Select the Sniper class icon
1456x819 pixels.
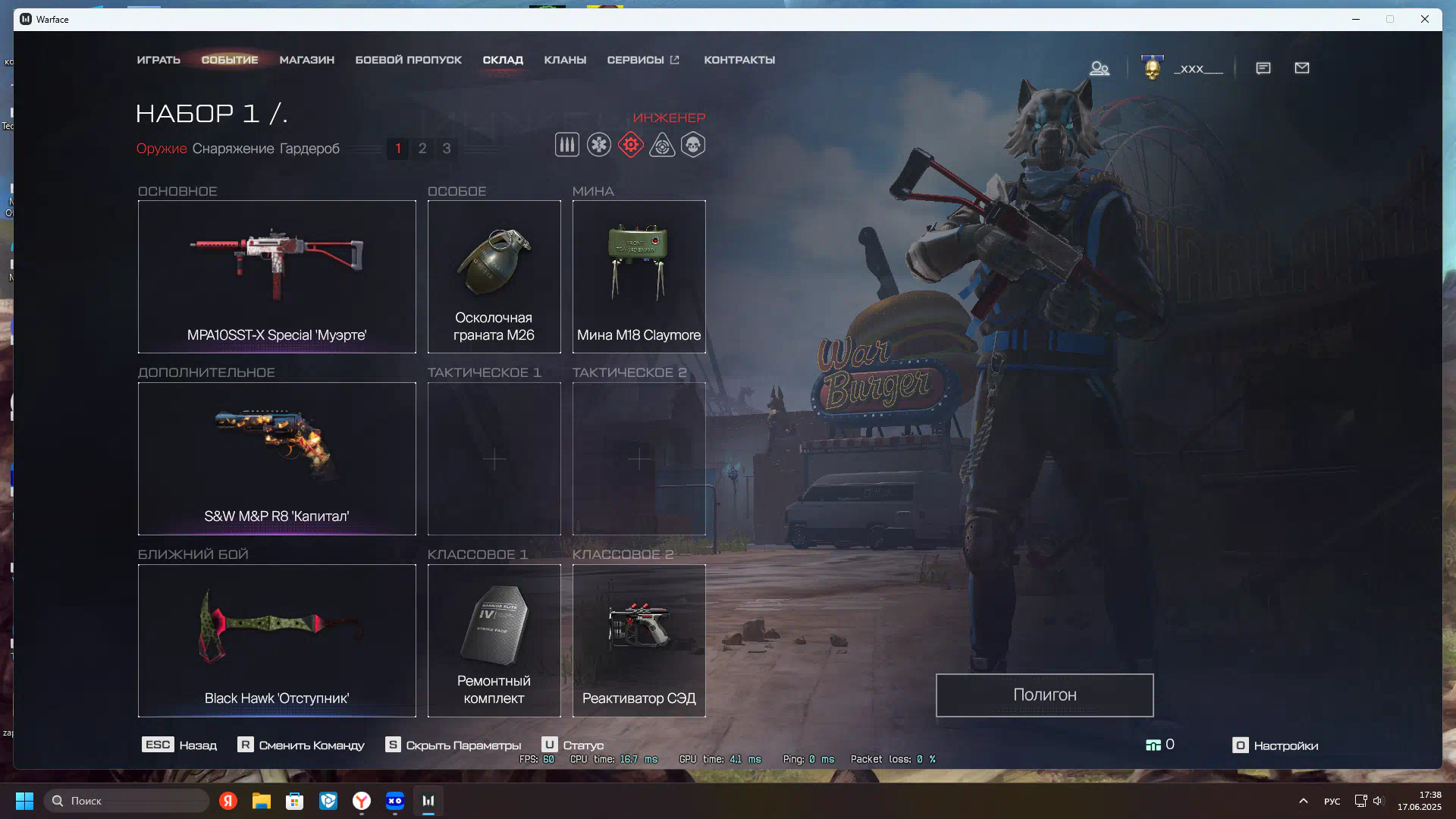click(662, 145)
